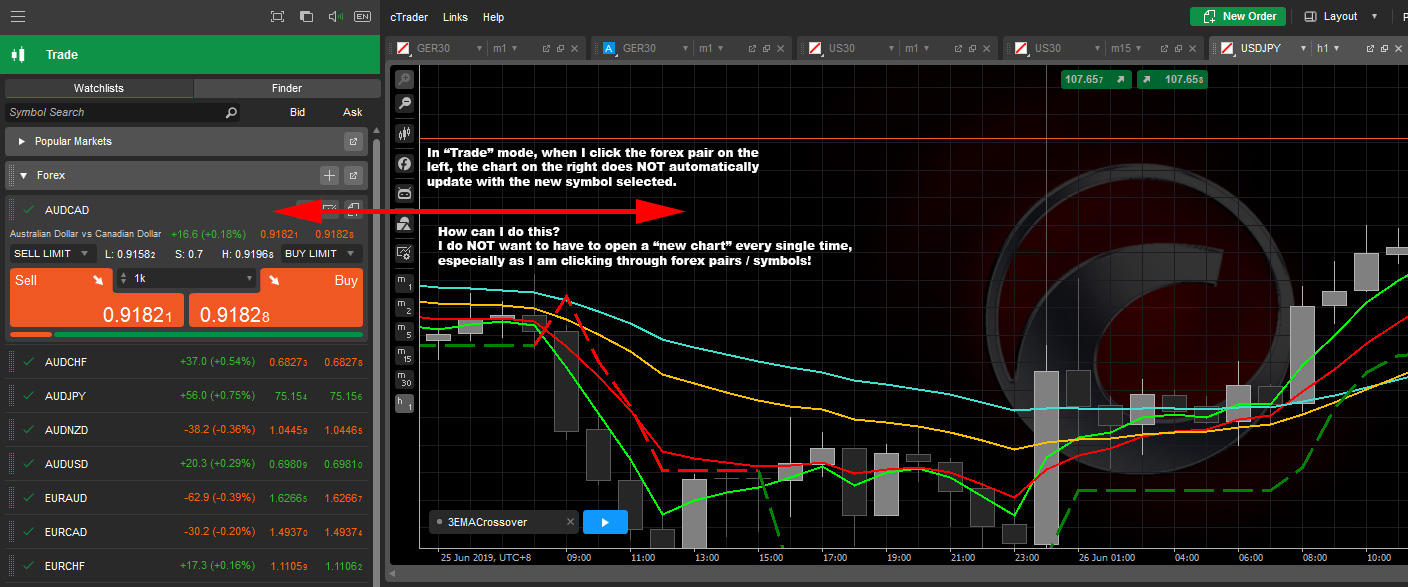The height and width of the screenshot is (587, 1408).
Task: Toggle the checkmark beside AUDCHF
Action: [x=28, y=361]
